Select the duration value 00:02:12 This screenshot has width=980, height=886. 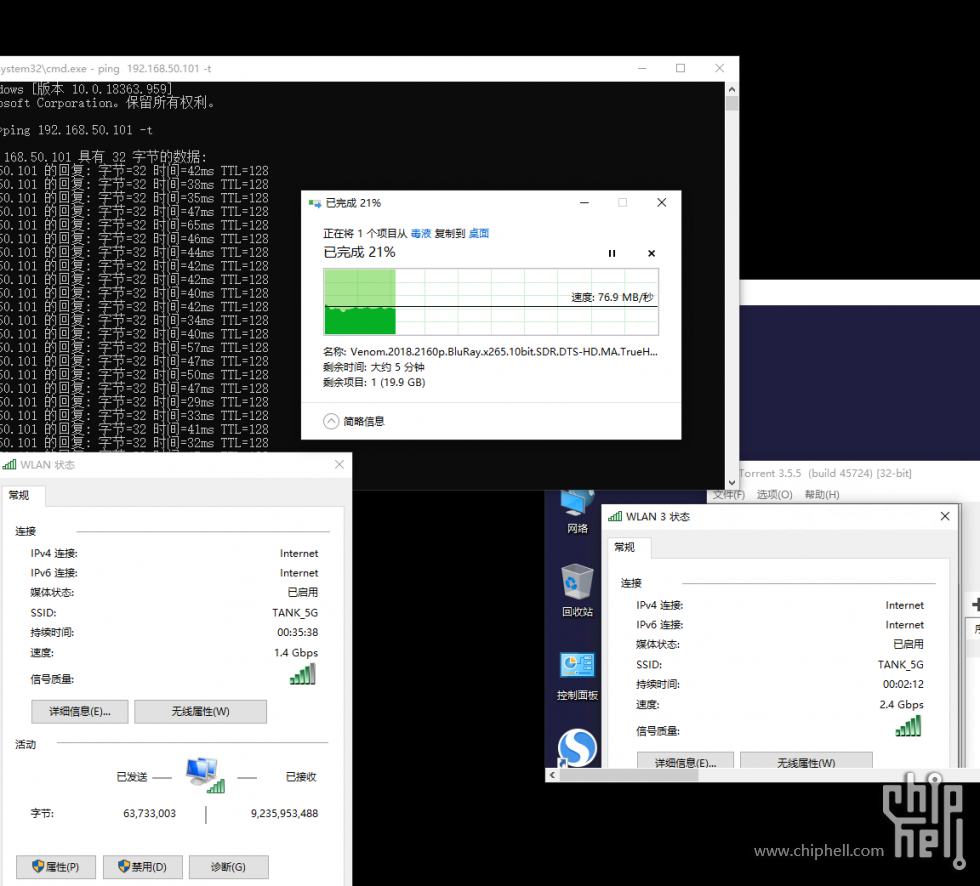click(x=903, y=684)
